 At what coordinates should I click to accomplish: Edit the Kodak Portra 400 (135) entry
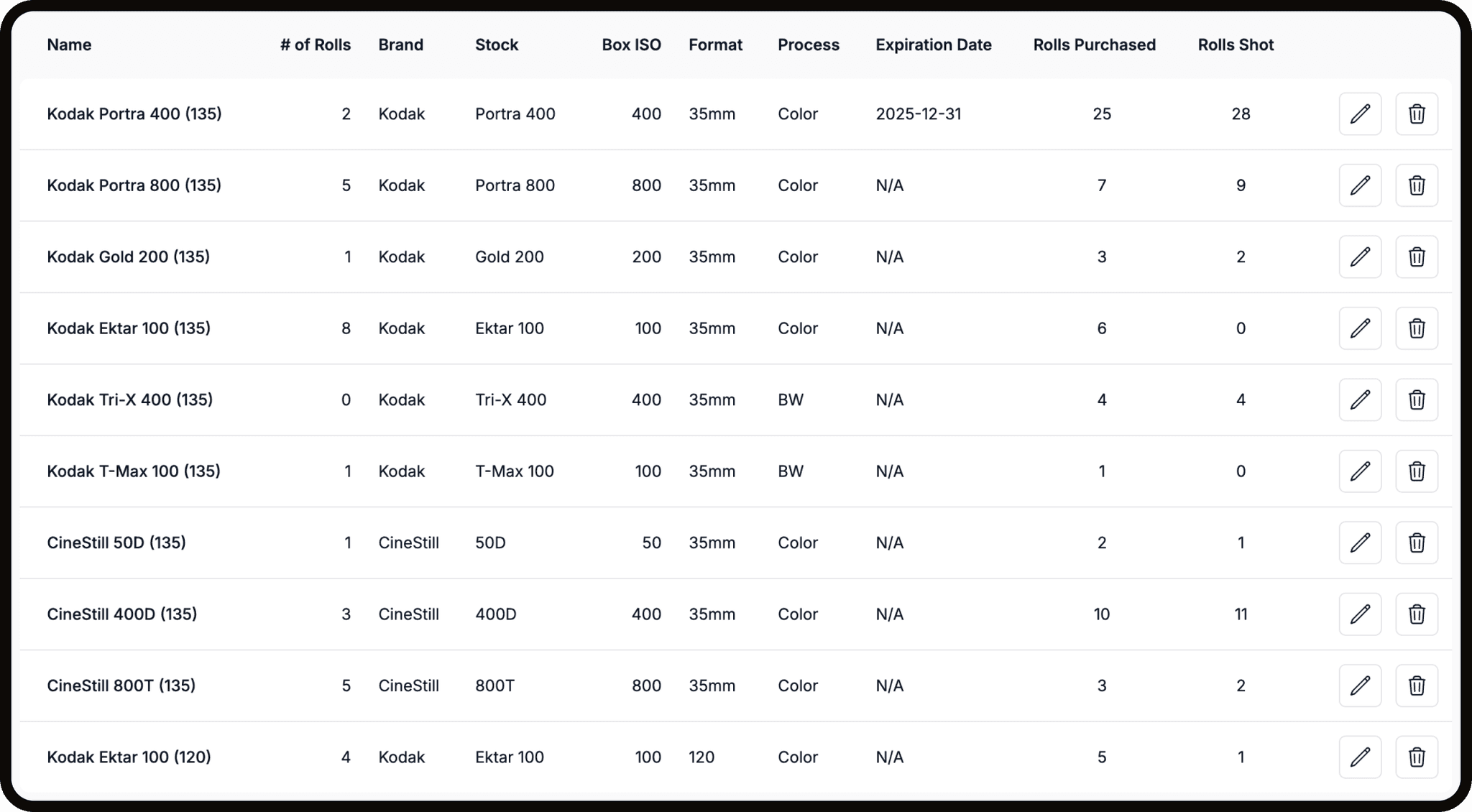coord(1360,114)
